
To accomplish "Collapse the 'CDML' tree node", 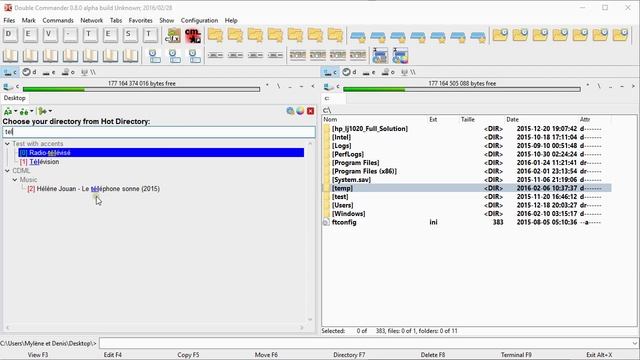I will (x=7, y=171).
